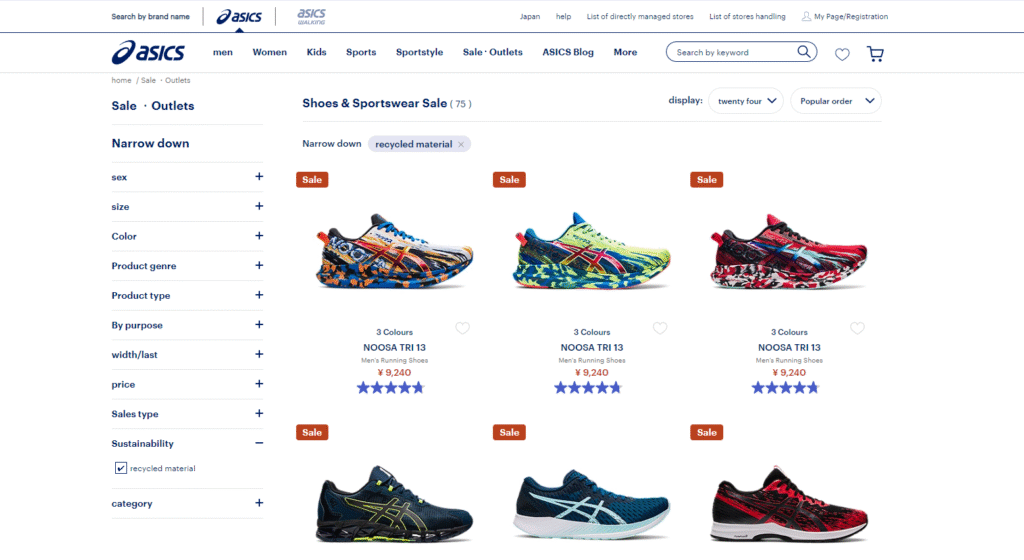Click the Search by keyword field

click(734, 52)
